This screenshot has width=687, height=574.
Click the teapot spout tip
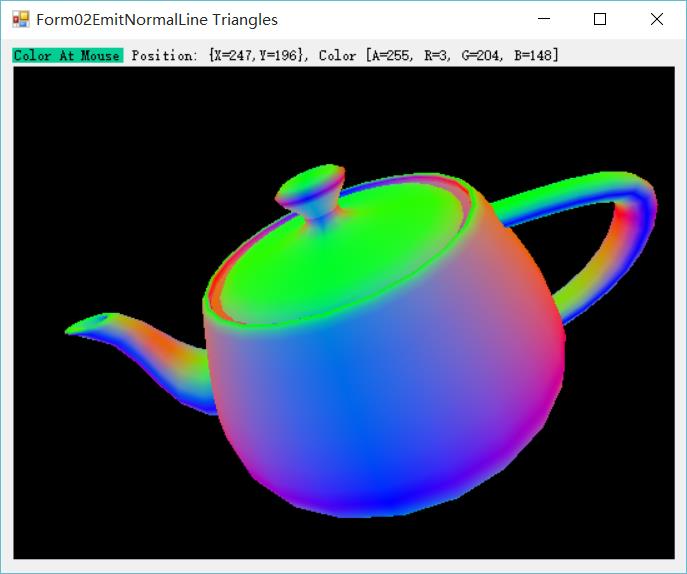point(90,324)
